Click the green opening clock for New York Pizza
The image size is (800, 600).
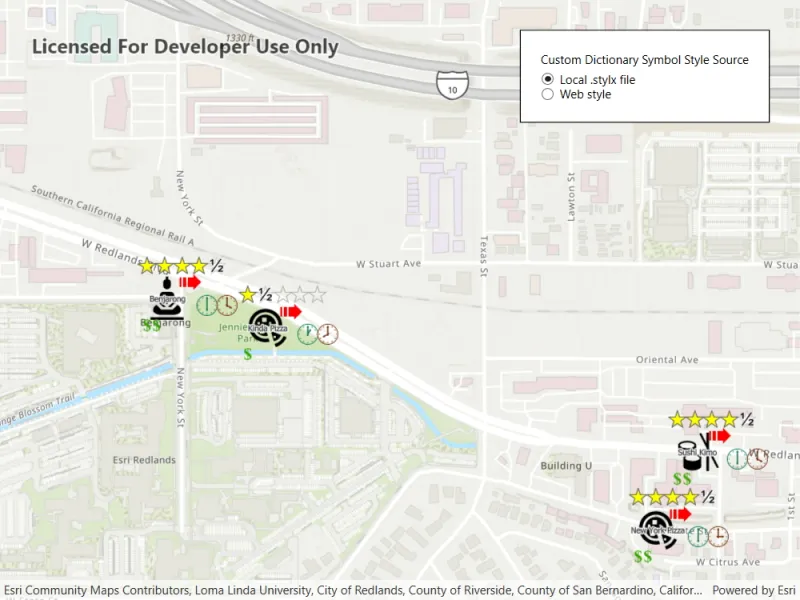[x=697, y=536]
